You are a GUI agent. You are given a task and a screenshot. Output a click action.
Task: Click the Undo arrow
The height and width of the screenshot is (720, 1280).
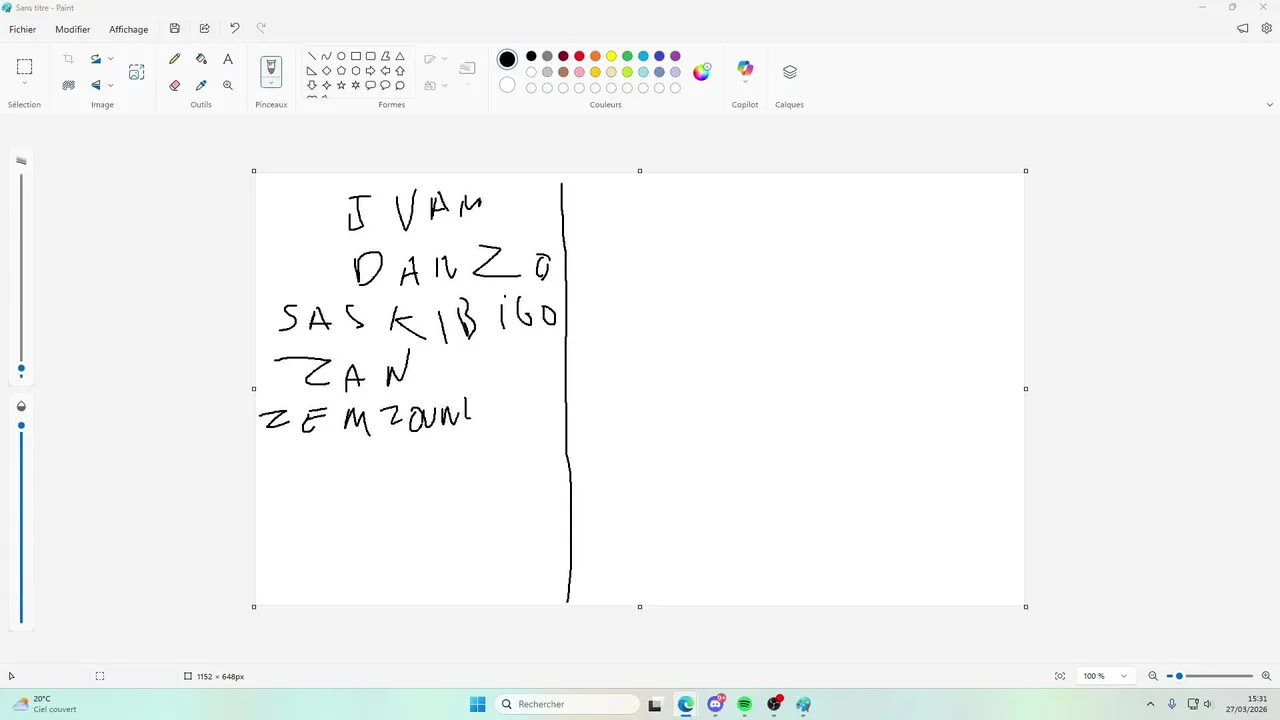pos(234,29)
